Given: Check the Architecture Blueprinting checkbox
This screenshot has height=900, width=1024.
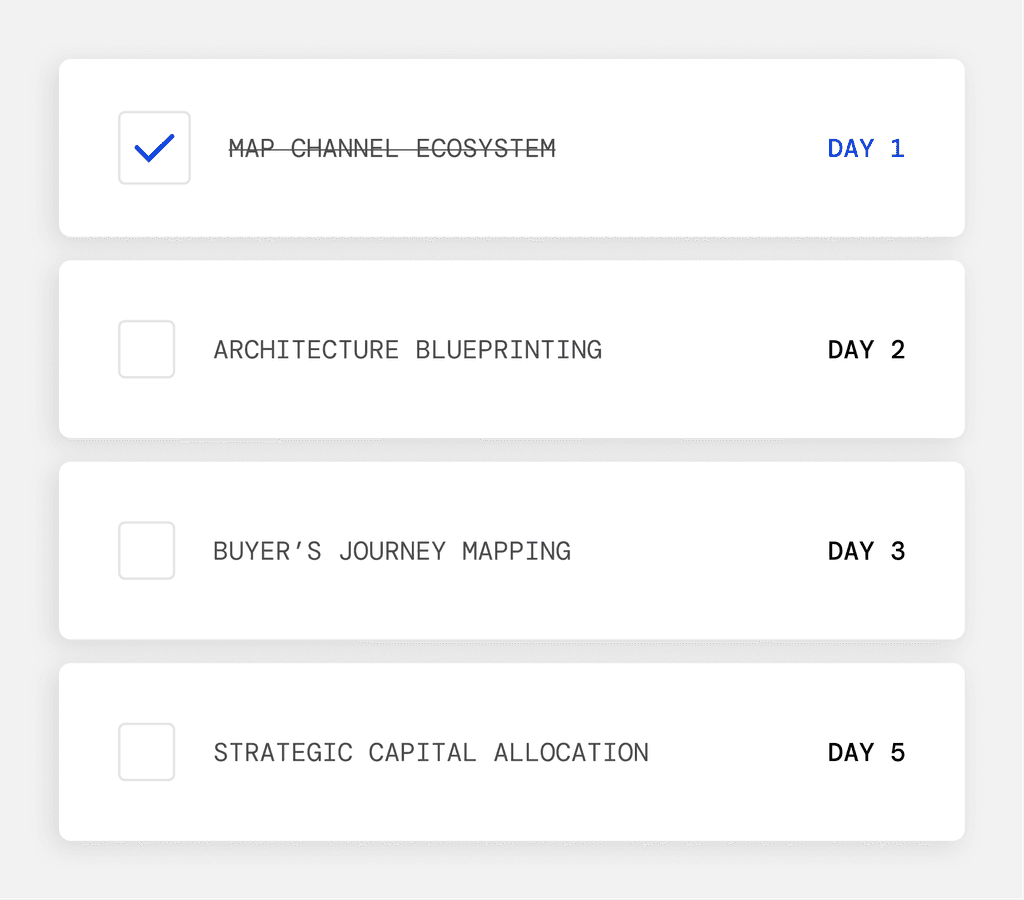Looking at the screenshot, I should click(147, 349).
